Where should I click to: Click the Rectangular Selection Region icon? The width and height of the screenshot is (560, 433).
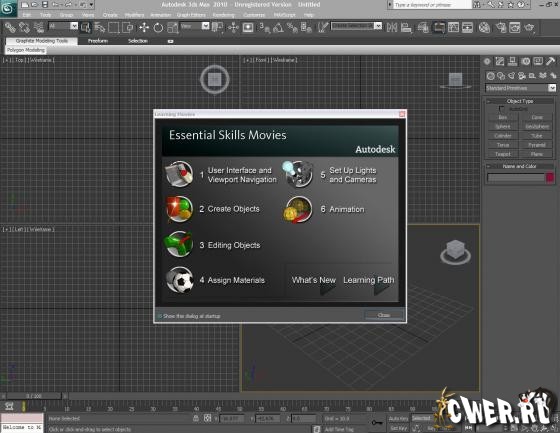point(114,28)
